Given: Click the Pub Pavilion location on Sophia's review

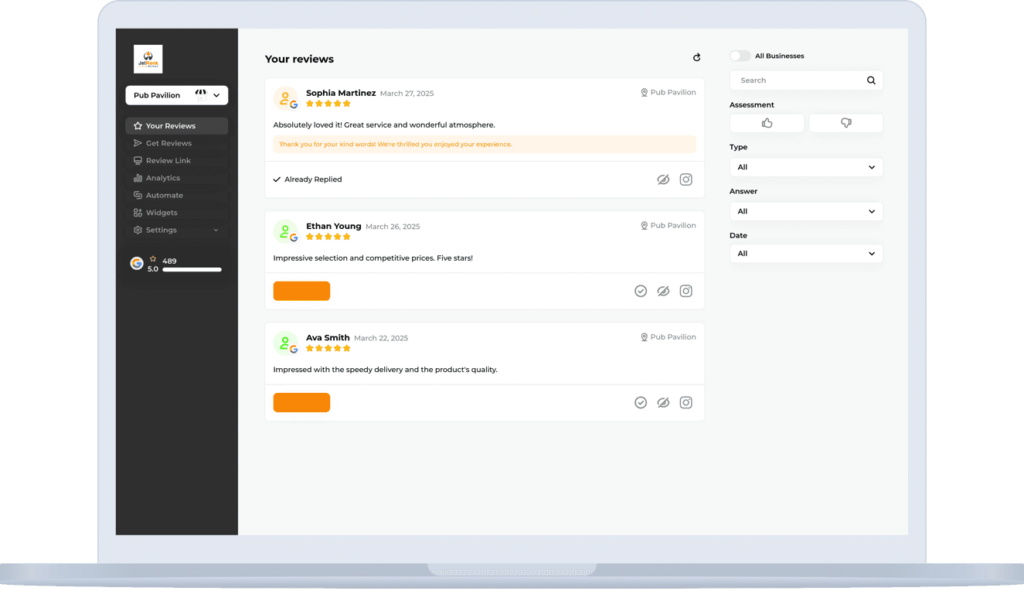Looking at the screenshot, I should pos(668,93).
